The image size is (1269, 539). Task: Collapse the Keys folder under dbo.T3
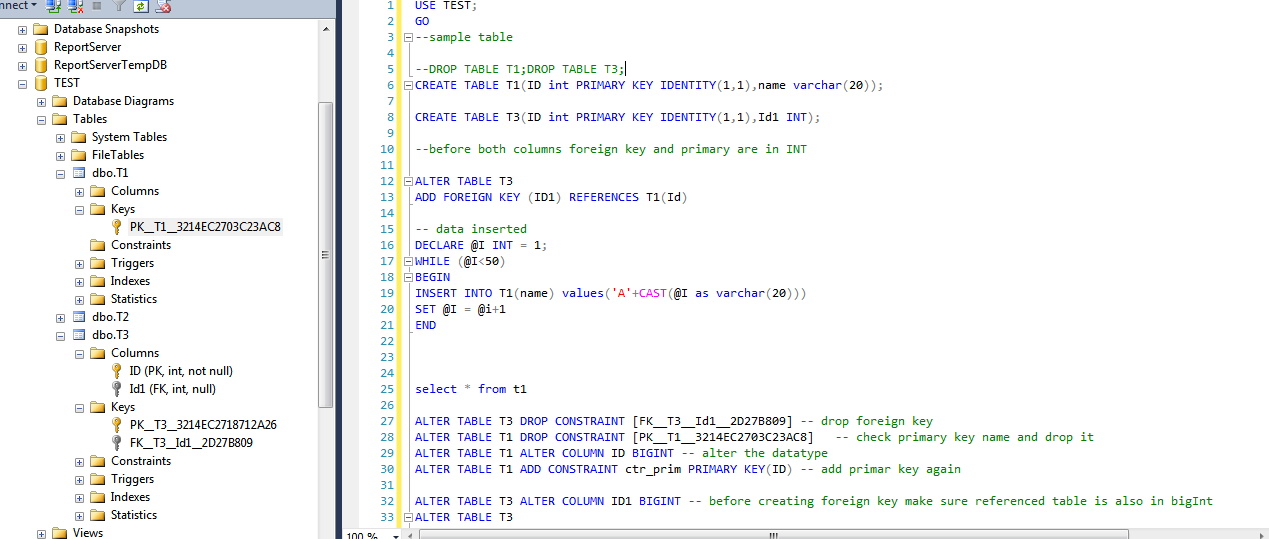[x=79, y=407]
